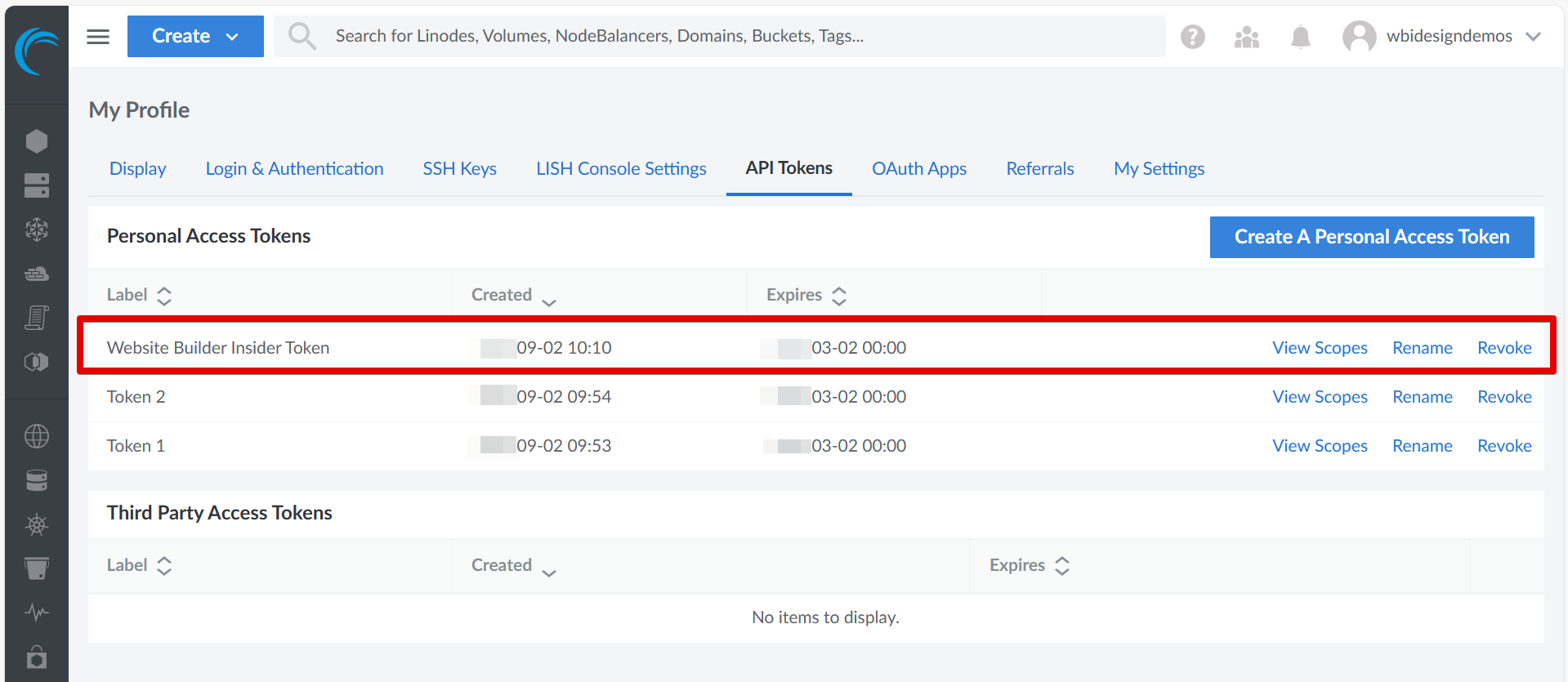Viewport: 1568px width, 682px height.
Task: Sort Personal Access Tokens by Label
Action: click(x=139, y=295)
